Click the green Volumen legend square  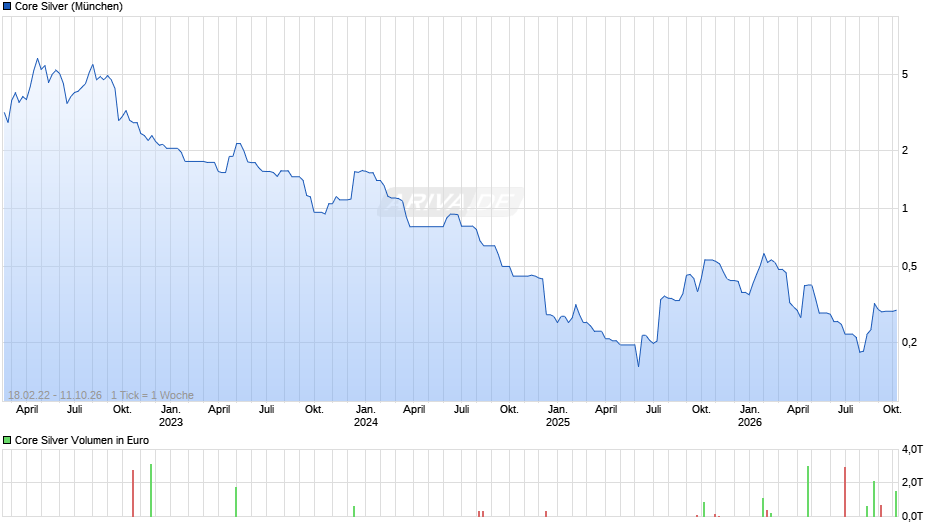(x=7, y=440)
